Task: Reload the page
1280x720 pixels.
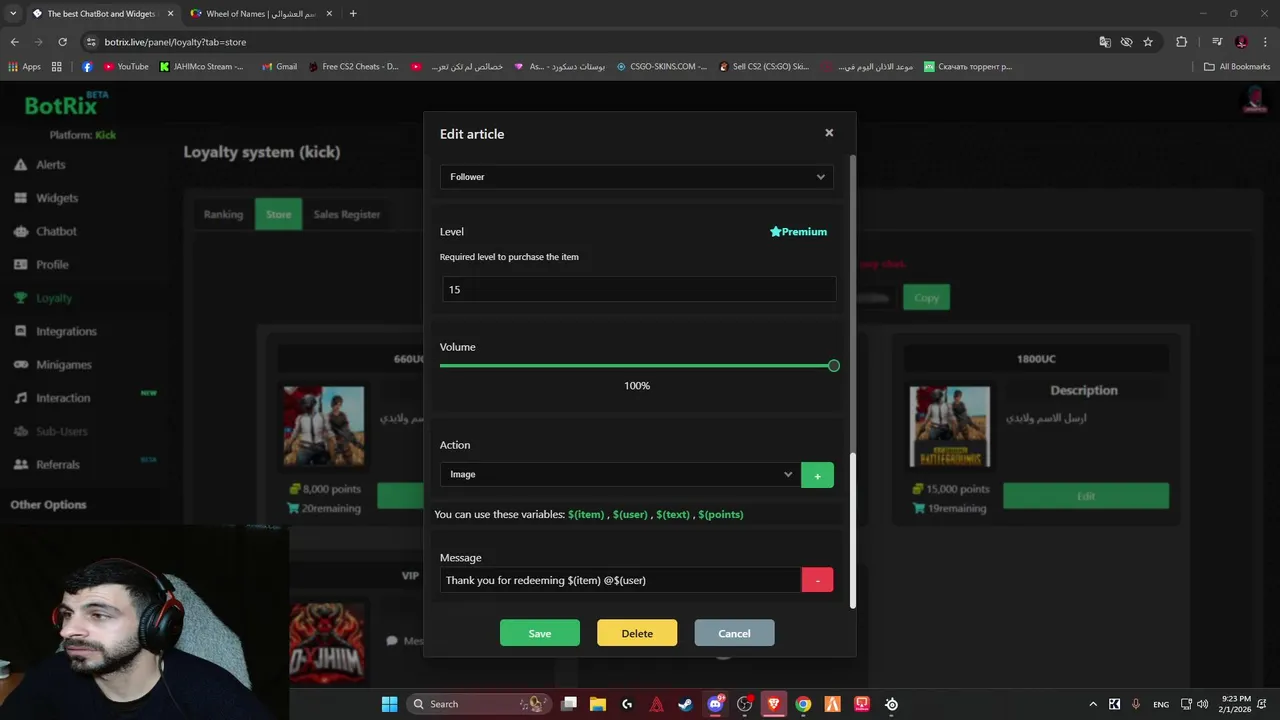Action: pos(62,42)
